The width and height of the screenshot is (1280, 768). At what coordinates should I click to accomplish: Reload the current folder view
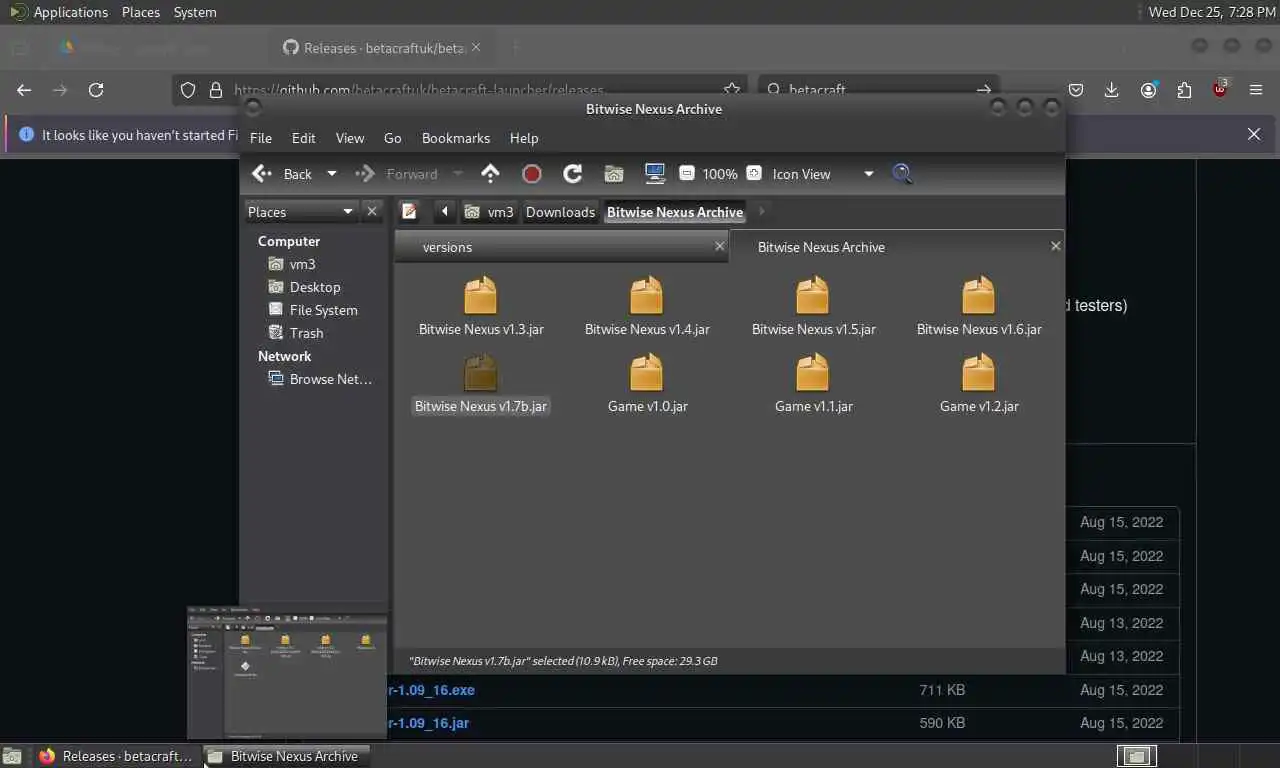[x=573, y=174]
